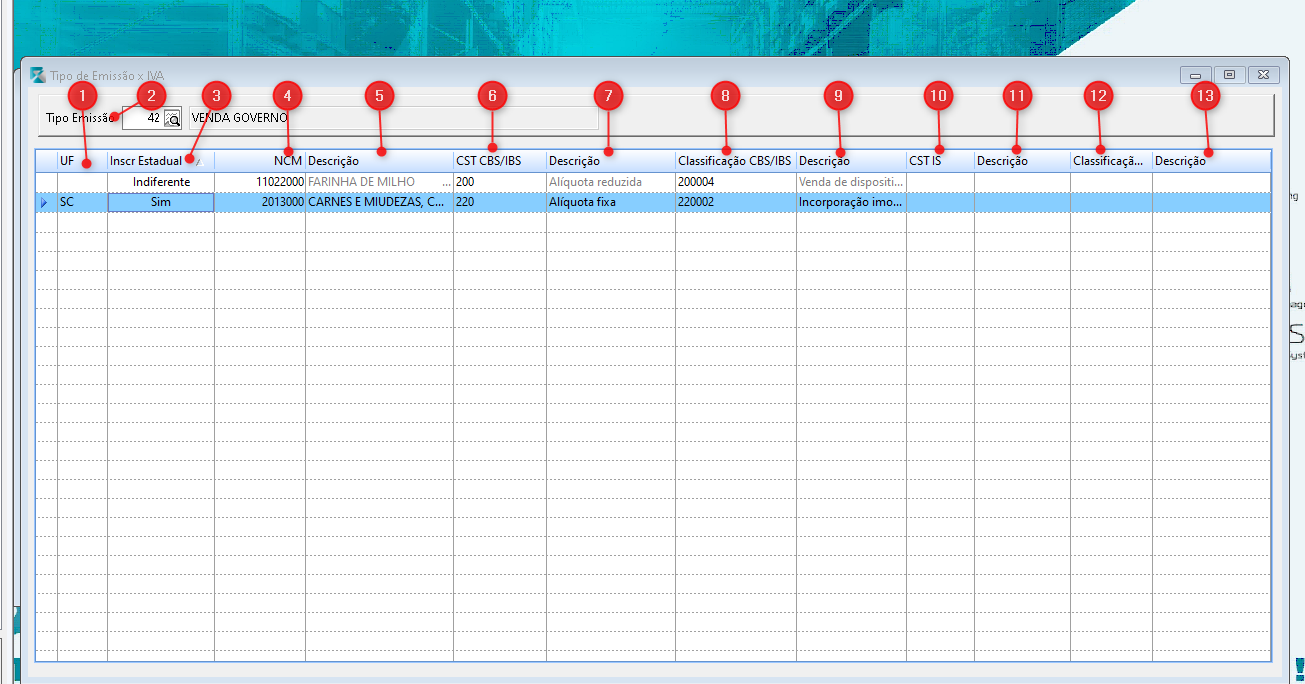Click NCM value 11022000
The height and width of the screenshot is (684, 1305).
(x=260, y=182)
